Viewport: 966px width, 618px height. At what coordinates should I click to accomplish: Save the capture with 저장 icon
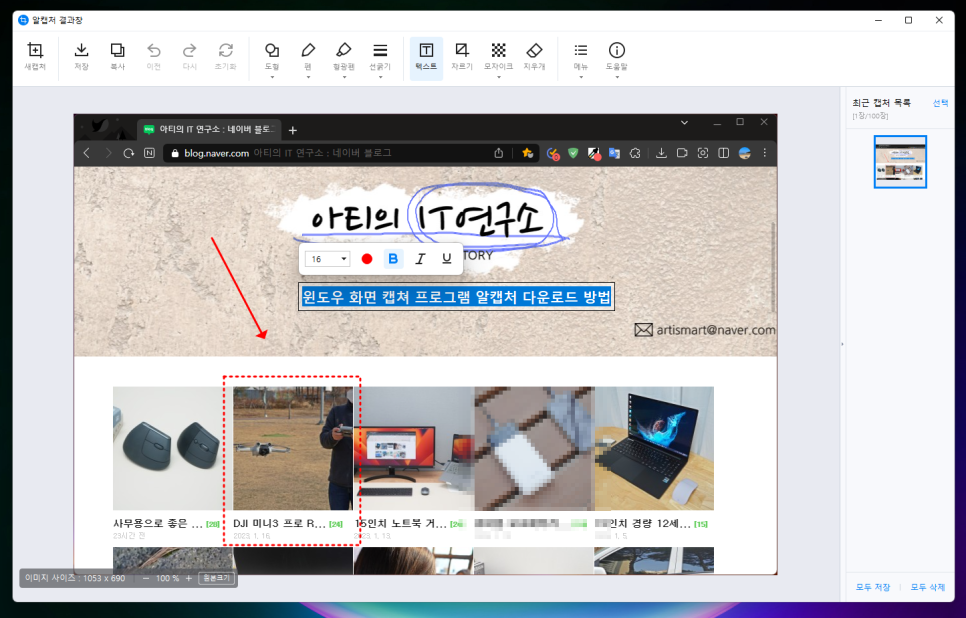(81, 56)
